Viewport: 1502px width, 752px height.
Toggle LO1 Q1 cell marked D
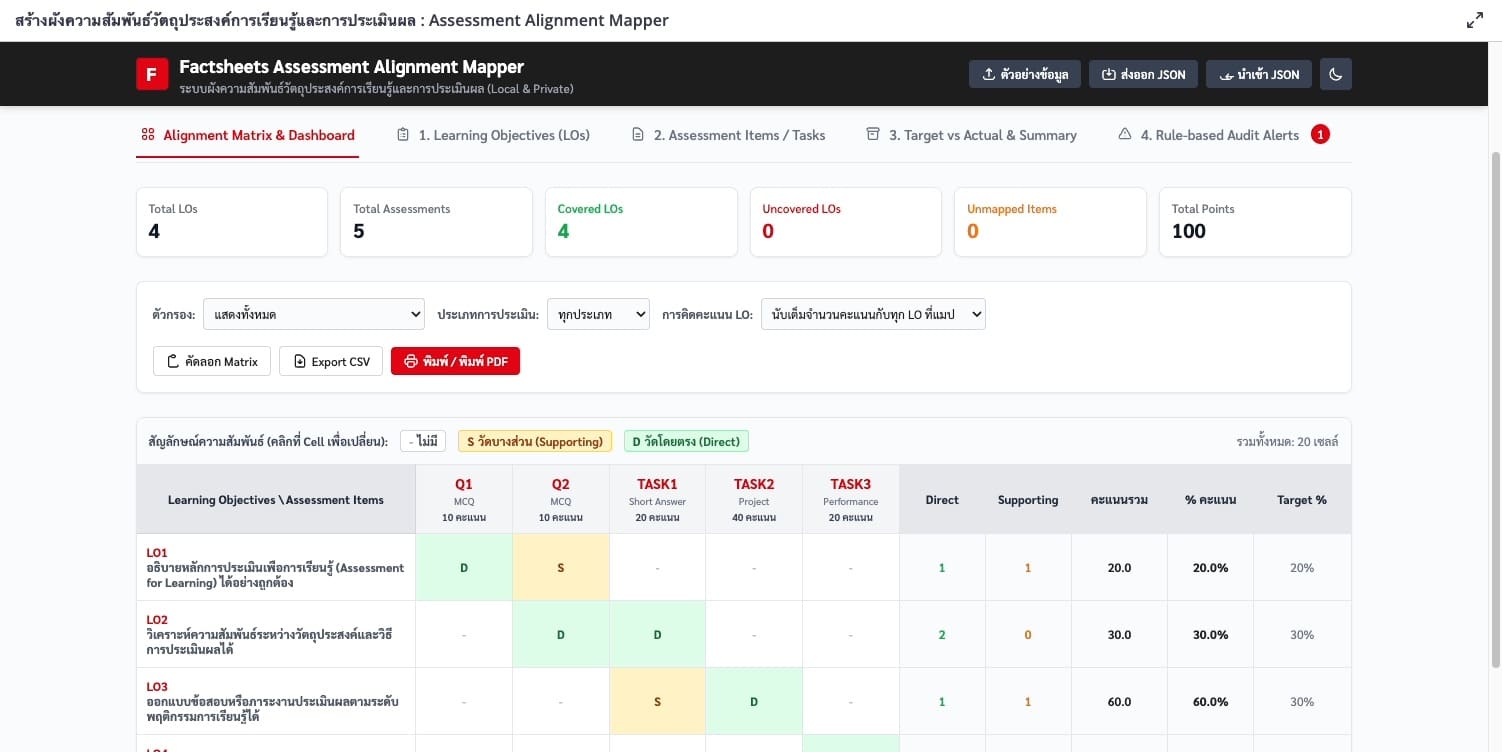(x=464, y=567)
